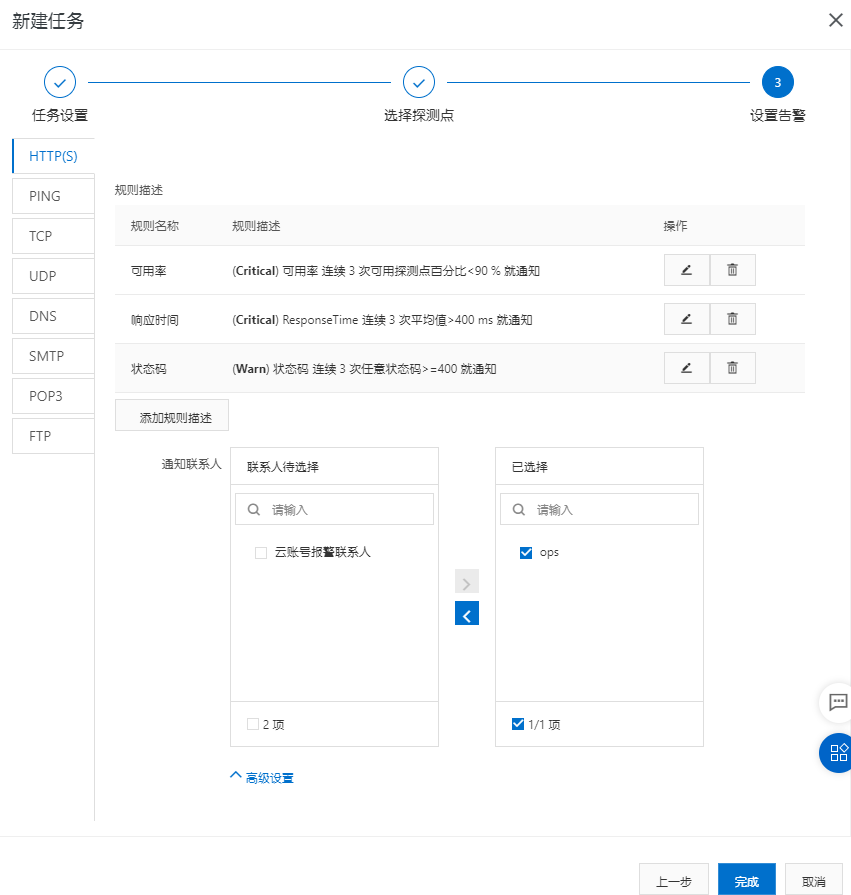Viewport: 851px width, 895px height.
Task: Click 添加规则描述 button
Action: (x=172, y=416)
